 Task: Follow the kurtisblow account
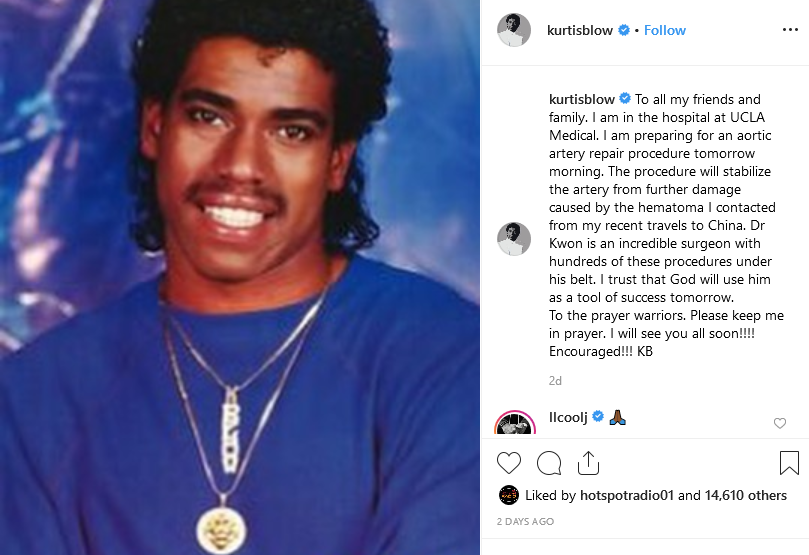click(665, 30)
